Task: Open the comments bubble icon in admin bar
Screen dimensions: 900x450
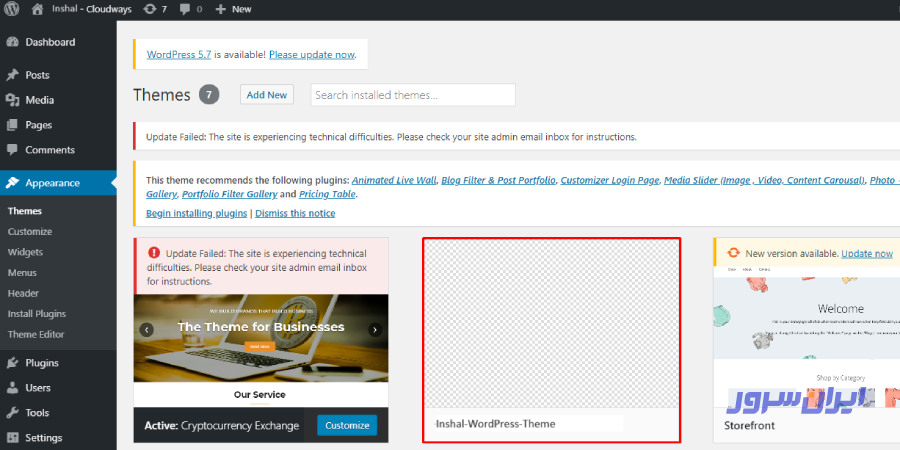Action: [186, 9]
